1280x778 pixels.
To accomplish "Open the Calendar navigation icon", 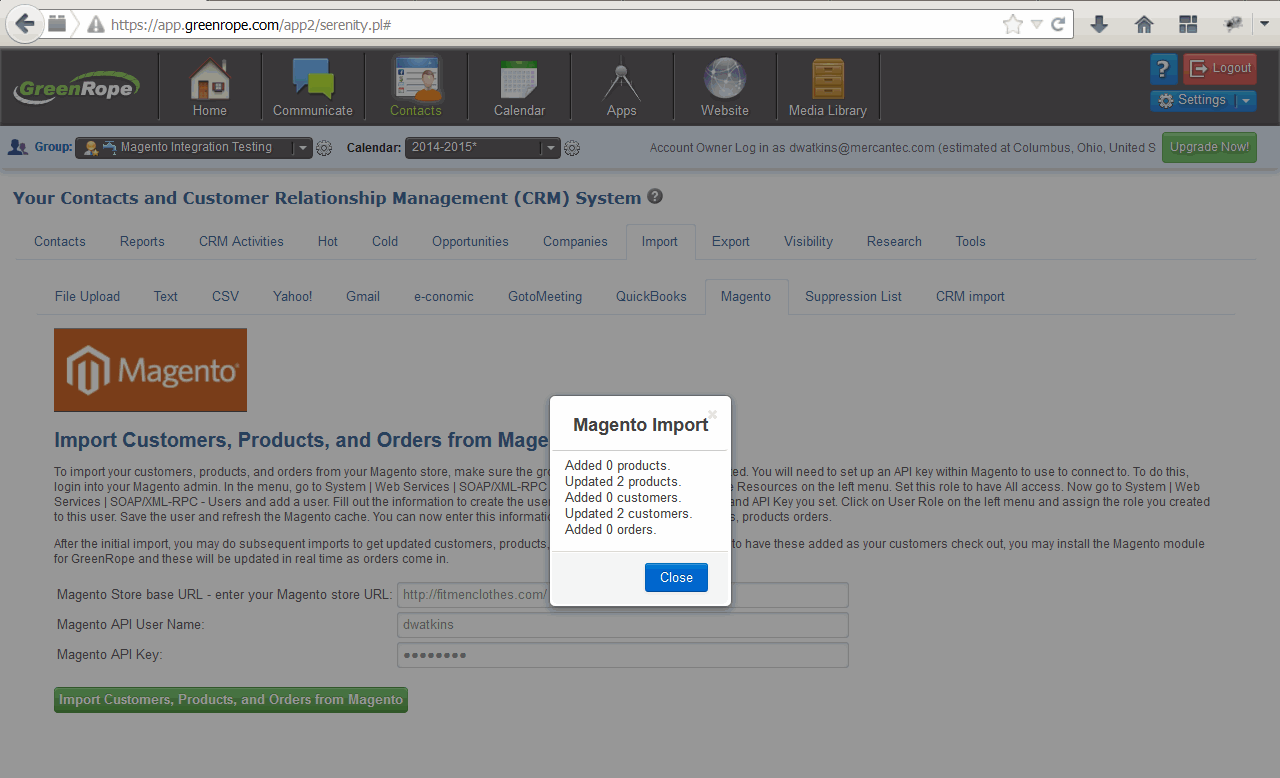I will 519,87.
